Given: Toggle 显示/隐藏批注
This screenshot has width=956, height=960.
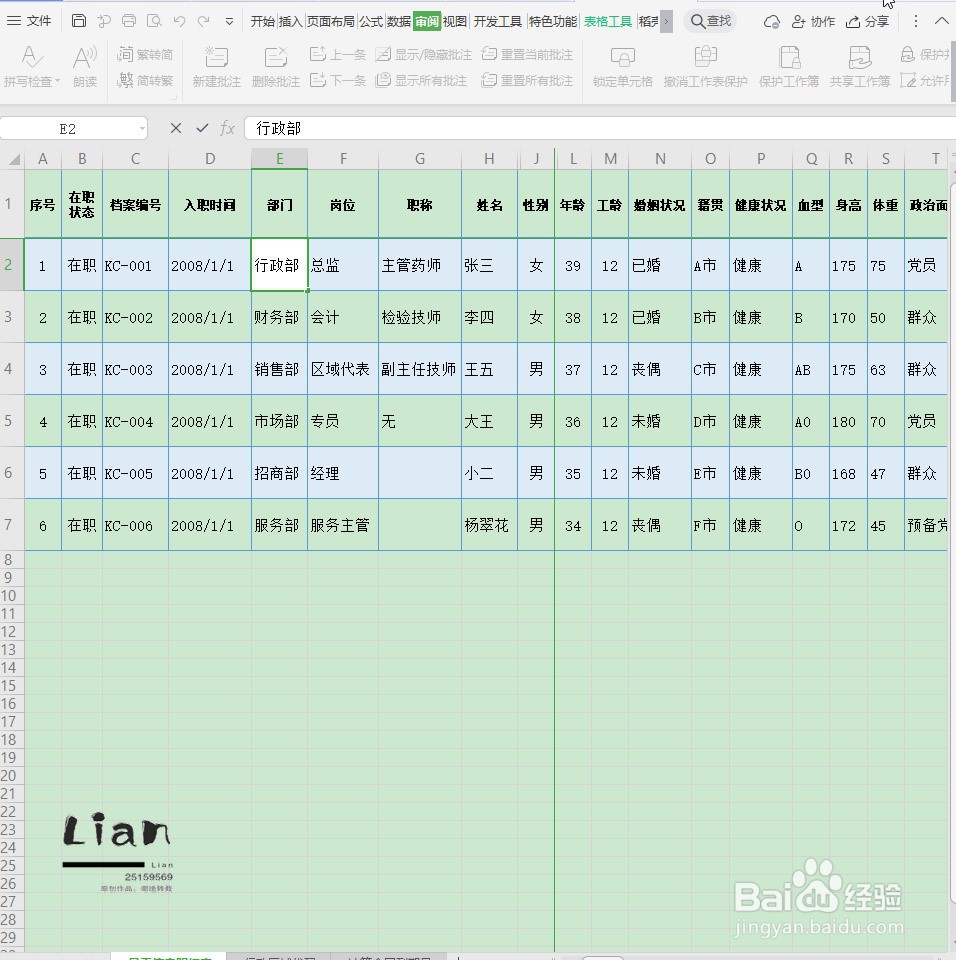Looking at the screenshot, I should (423, 54).
